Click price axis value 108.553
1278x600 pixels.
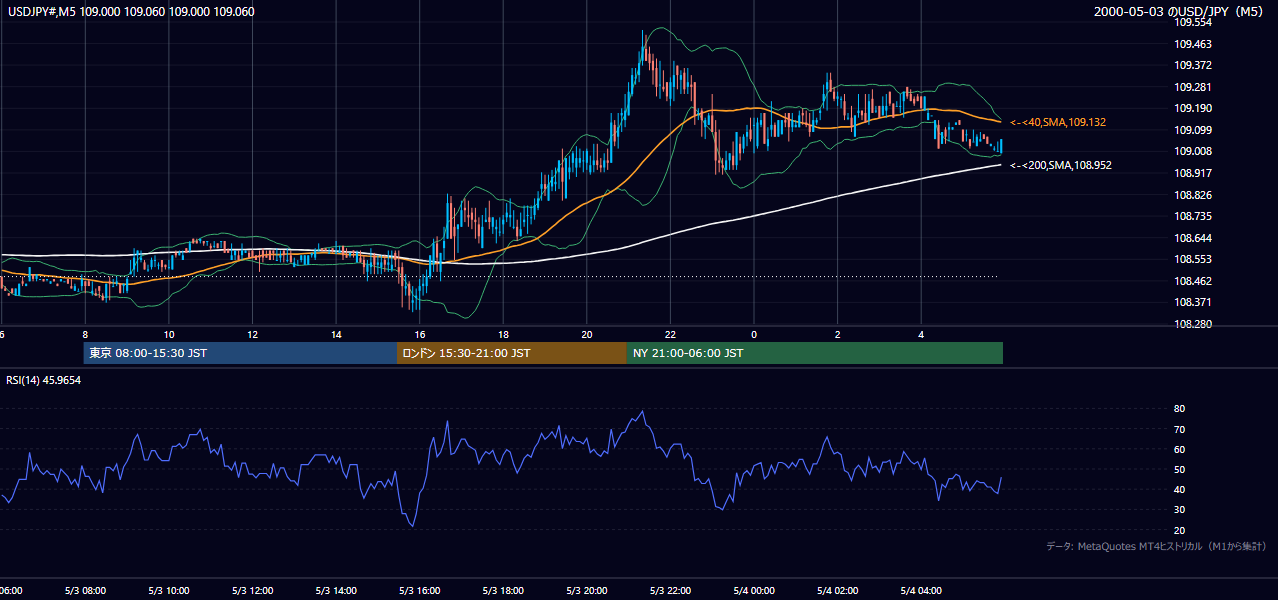point(1193,259)
